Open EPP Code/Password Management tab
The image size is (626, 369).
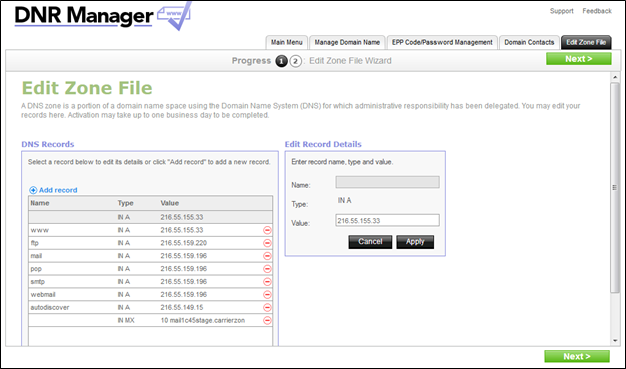coord(442,42)
